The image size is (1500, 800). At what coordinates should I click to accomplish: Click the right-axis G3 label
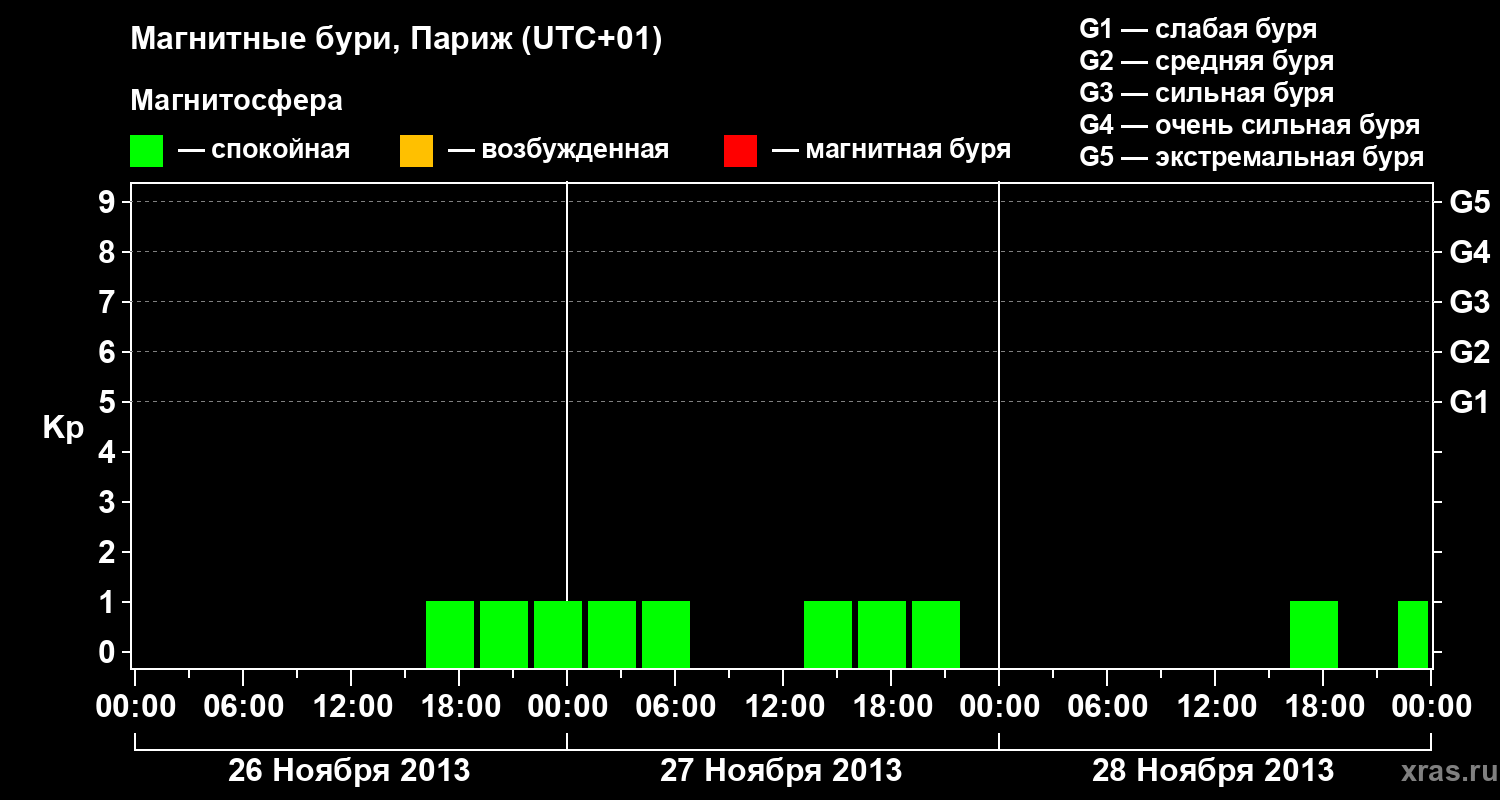point(1469,302)
